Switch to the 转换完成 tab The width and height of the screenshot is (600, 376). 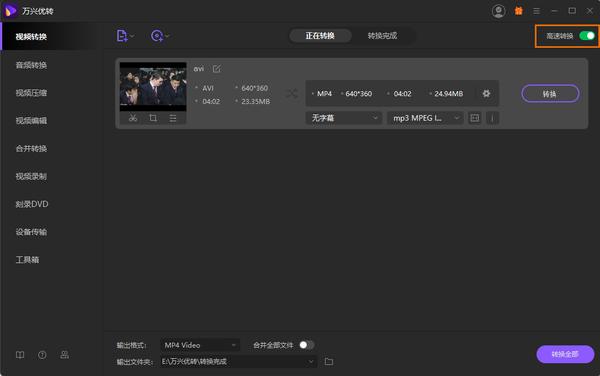(x=382, y=36)
